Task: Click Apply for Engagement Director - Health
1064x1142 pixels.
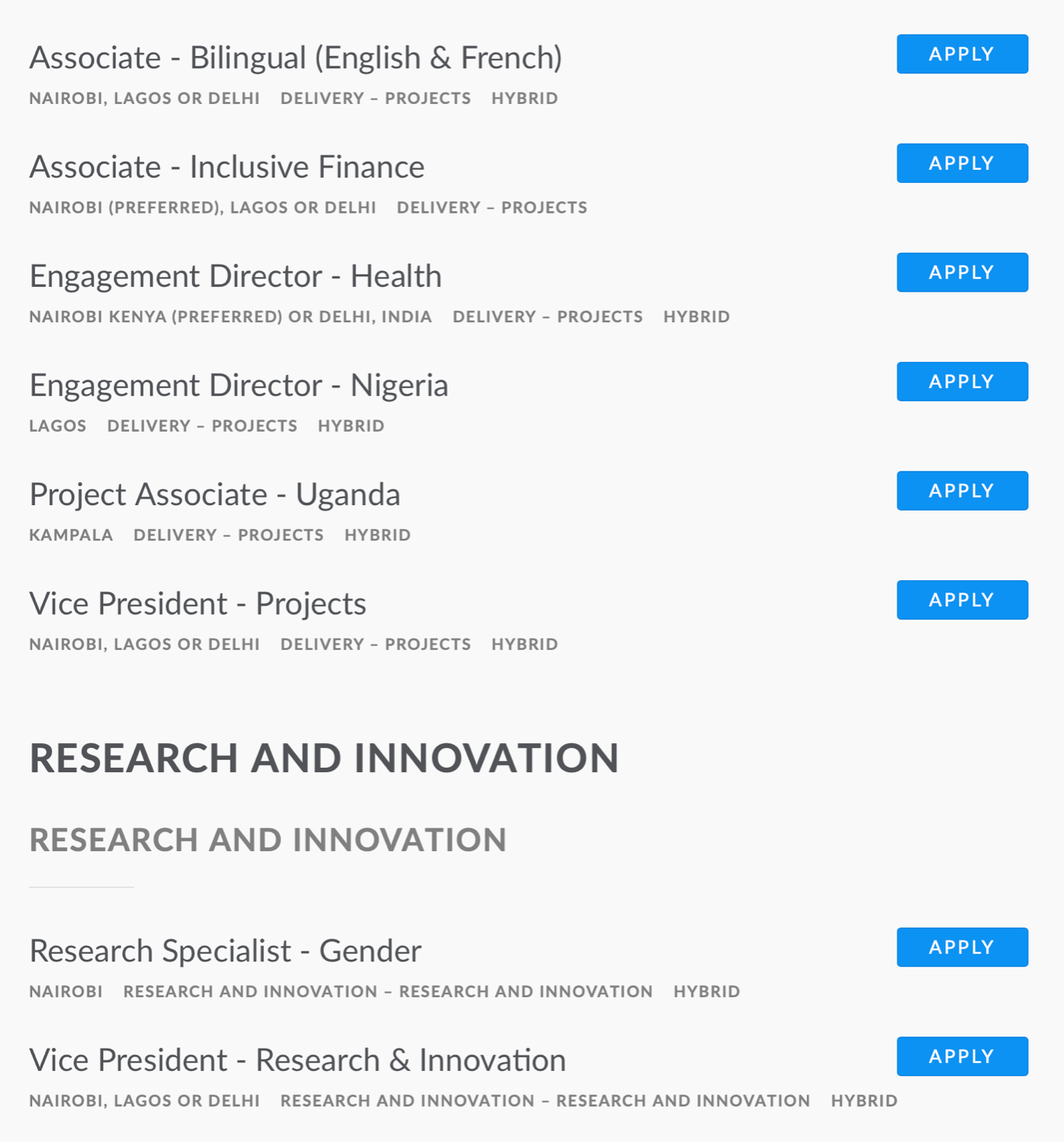Action: [961, 272]
